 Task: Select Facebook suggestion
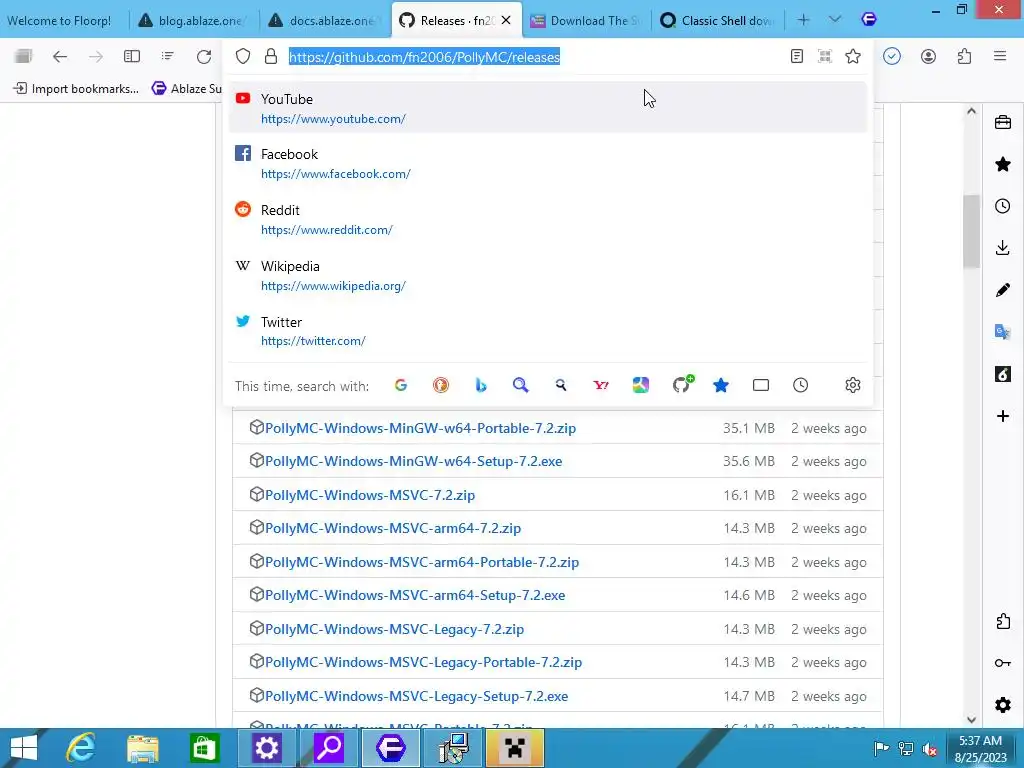point(547,163)
